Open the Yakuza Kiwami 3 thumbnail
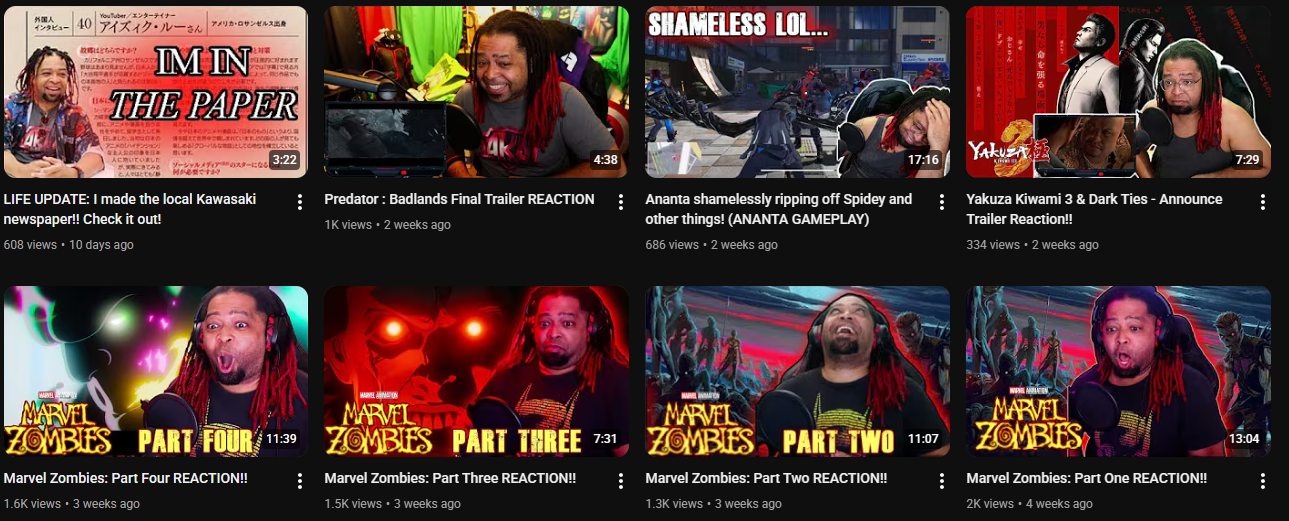The image size is (1289, 521). pyautogui.click(x=1119, y=92)
